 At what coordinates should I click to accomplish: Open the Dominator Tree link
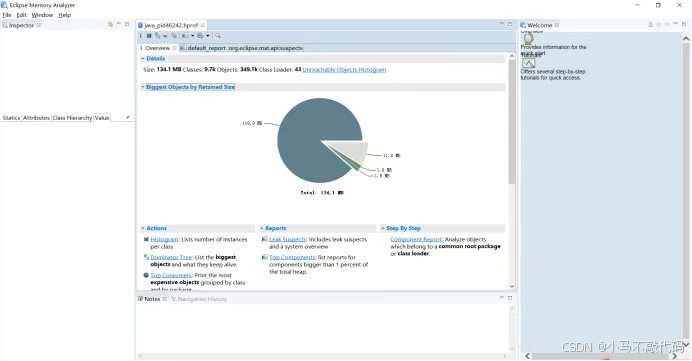coord(171,257)
